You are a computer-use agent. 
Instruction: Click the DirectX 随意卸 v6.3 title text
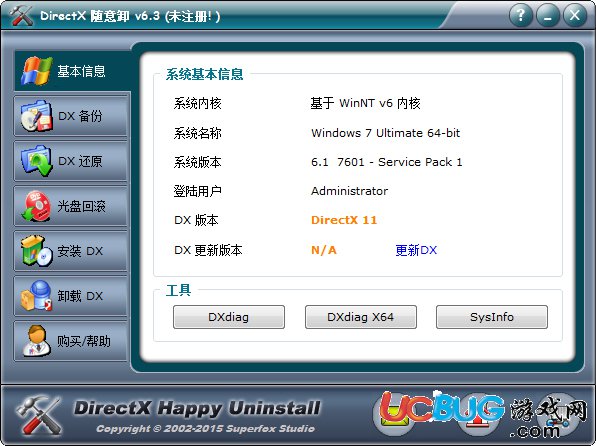[x=130, y=16]
